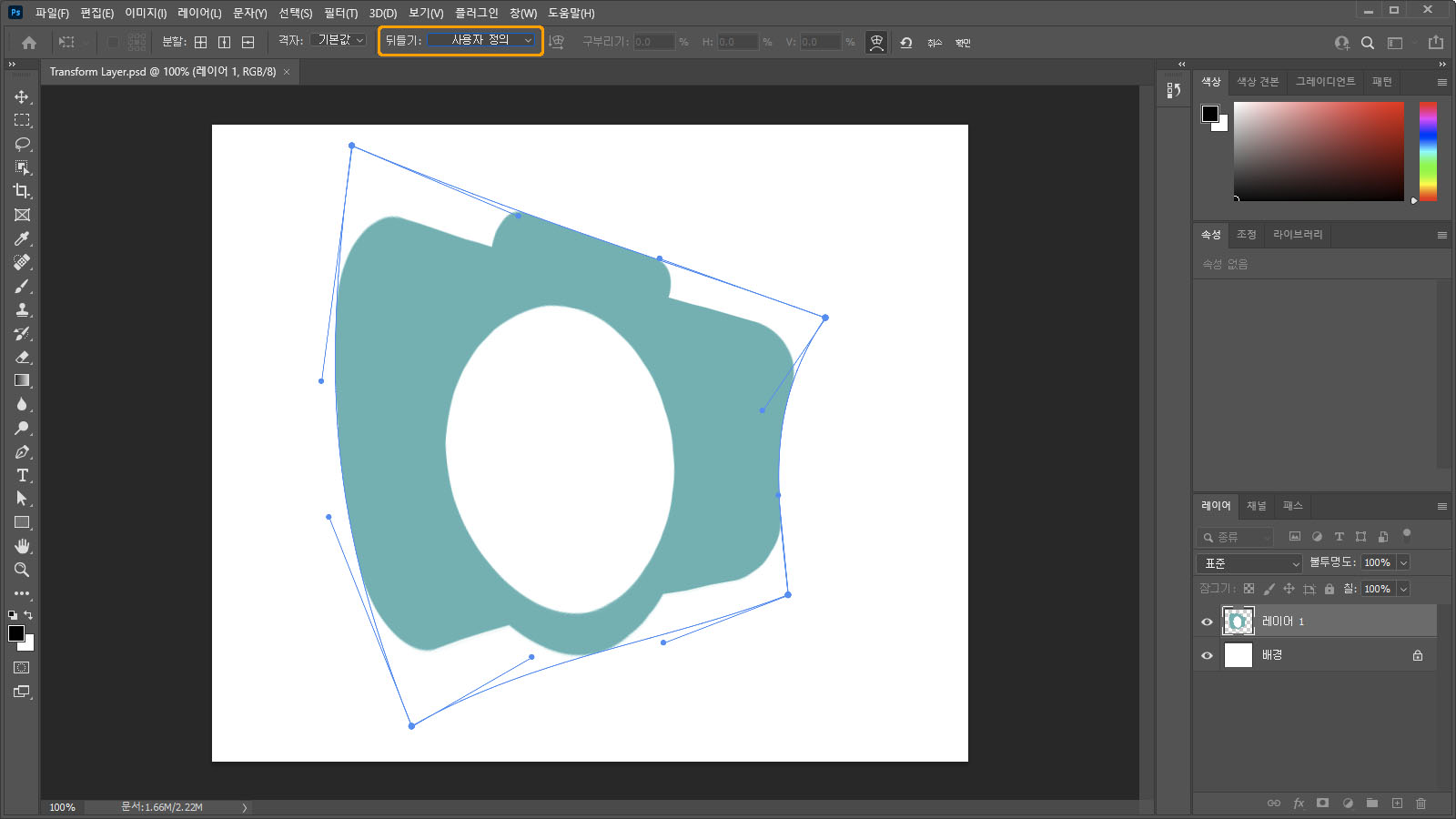Switch to the 패스 tab
The width and height of the screenshot is (1456, 819).
[x=1292, y=506]
